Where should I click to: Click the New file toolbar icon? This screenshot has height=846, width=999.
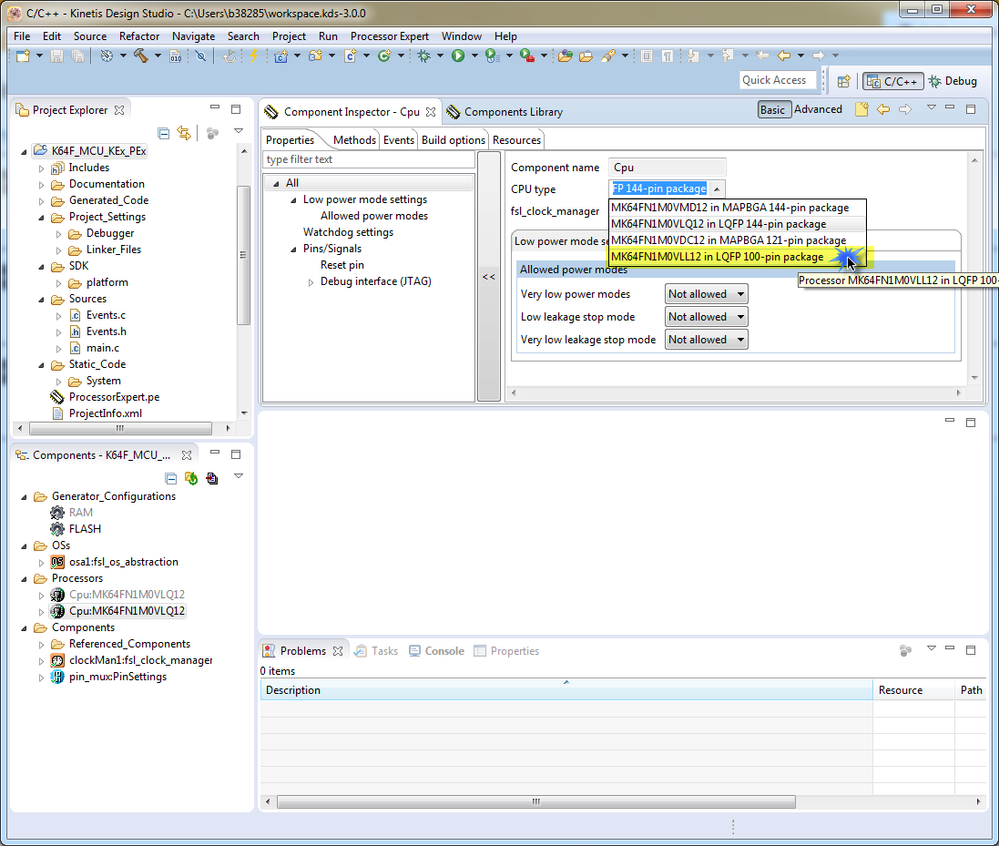point(22,56)
